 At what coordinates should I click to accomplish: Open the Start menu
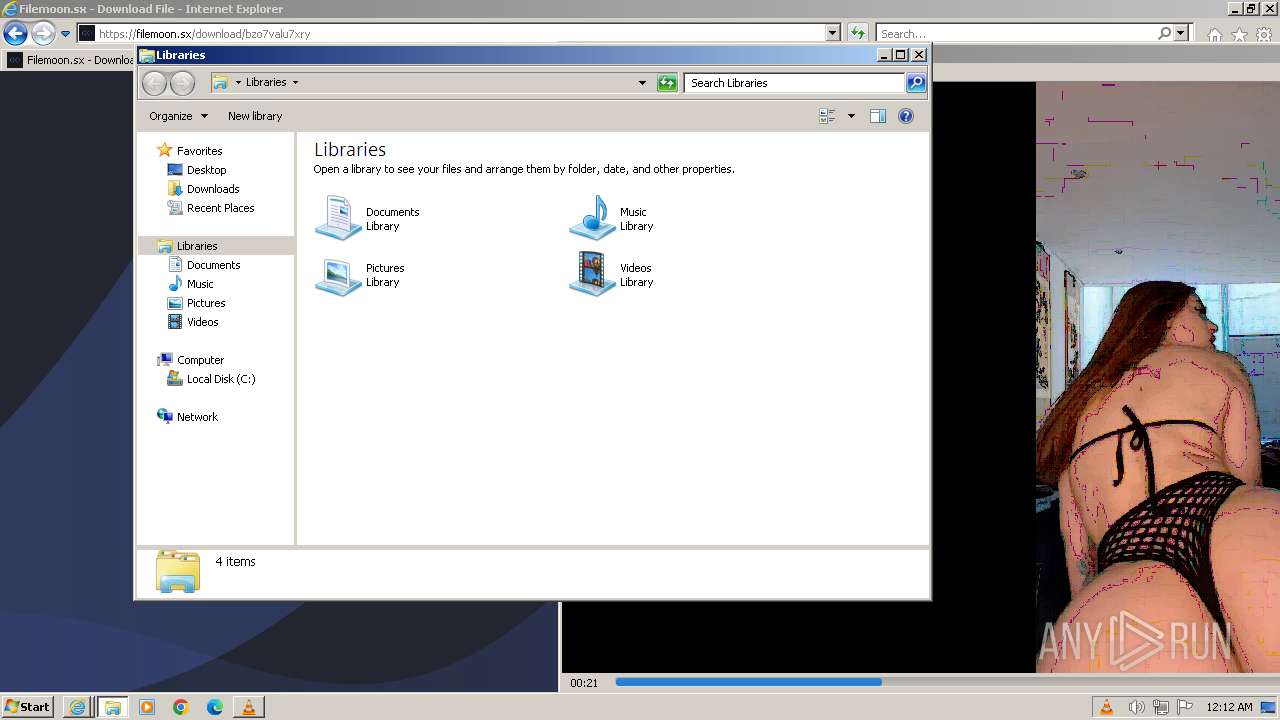27,707
